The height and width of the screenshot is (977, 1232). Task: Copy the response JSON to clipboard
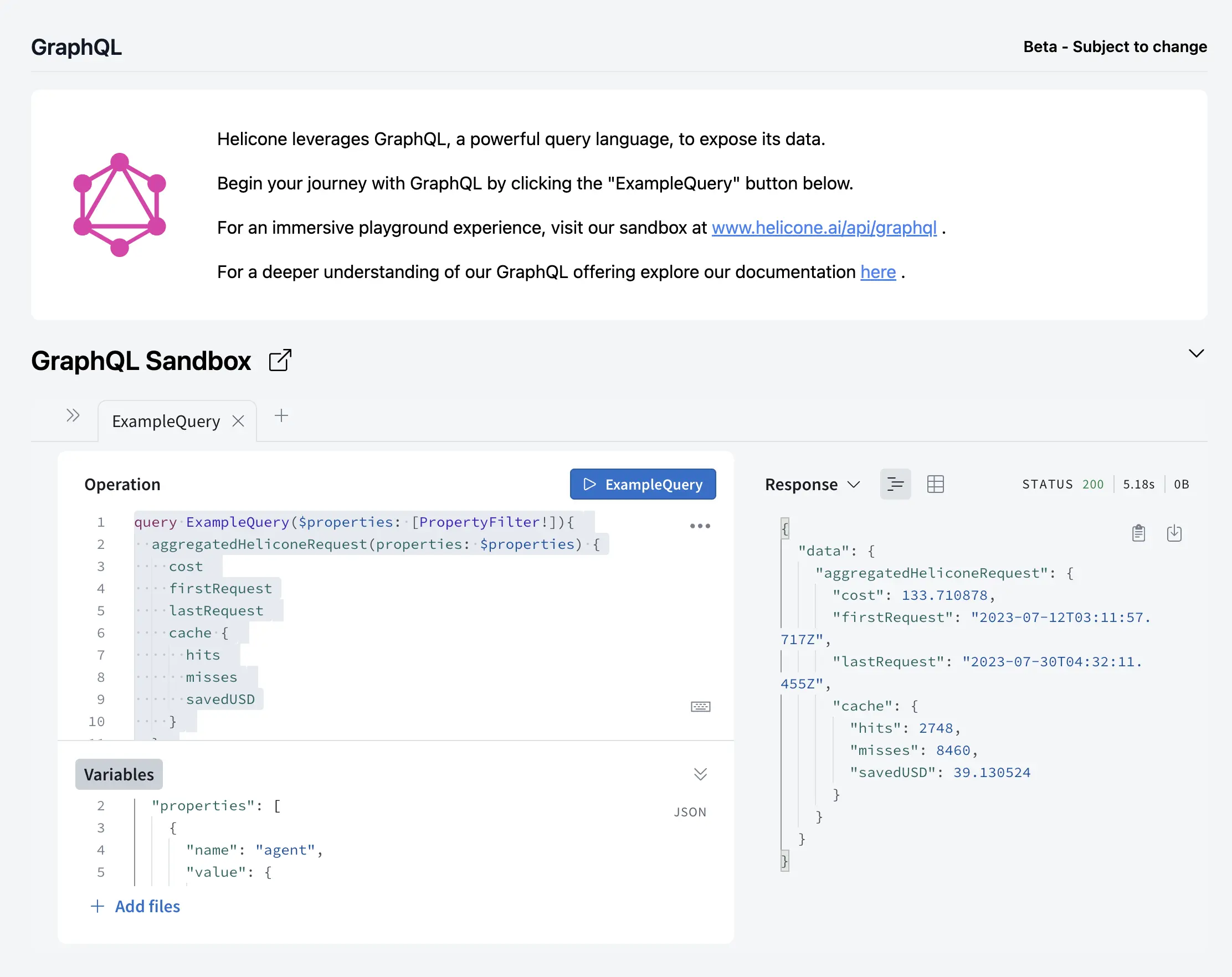pyautogui.click(x=1138, y=532)
